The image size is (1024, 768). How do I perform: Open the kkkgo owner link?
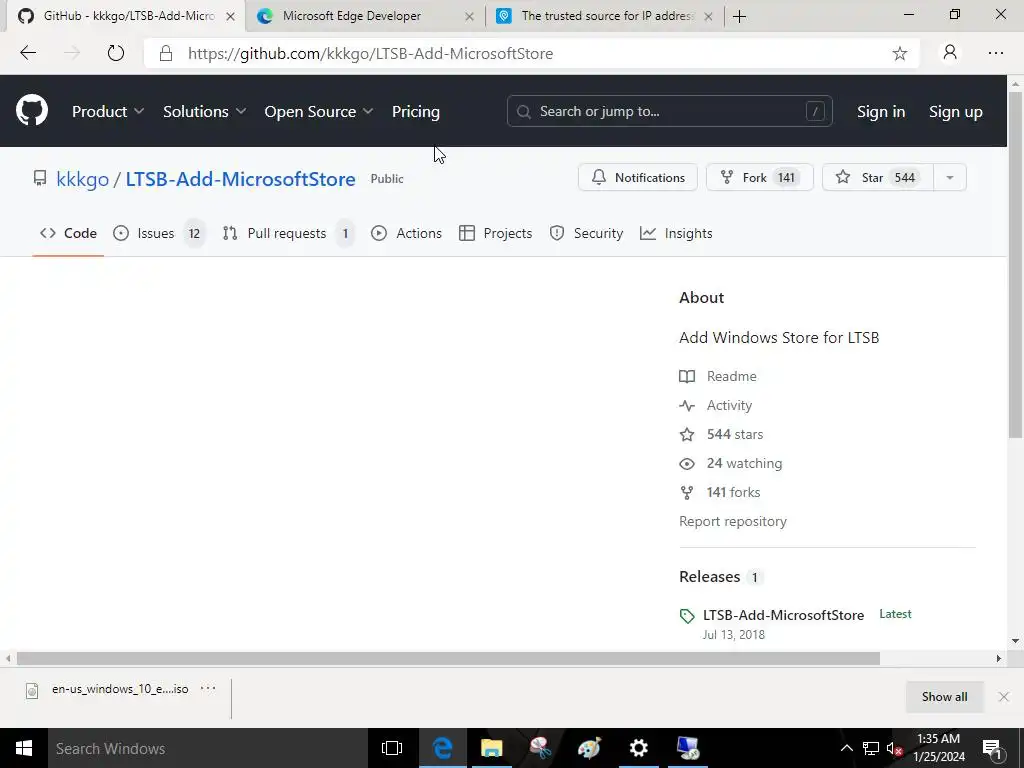pos(82,179)
